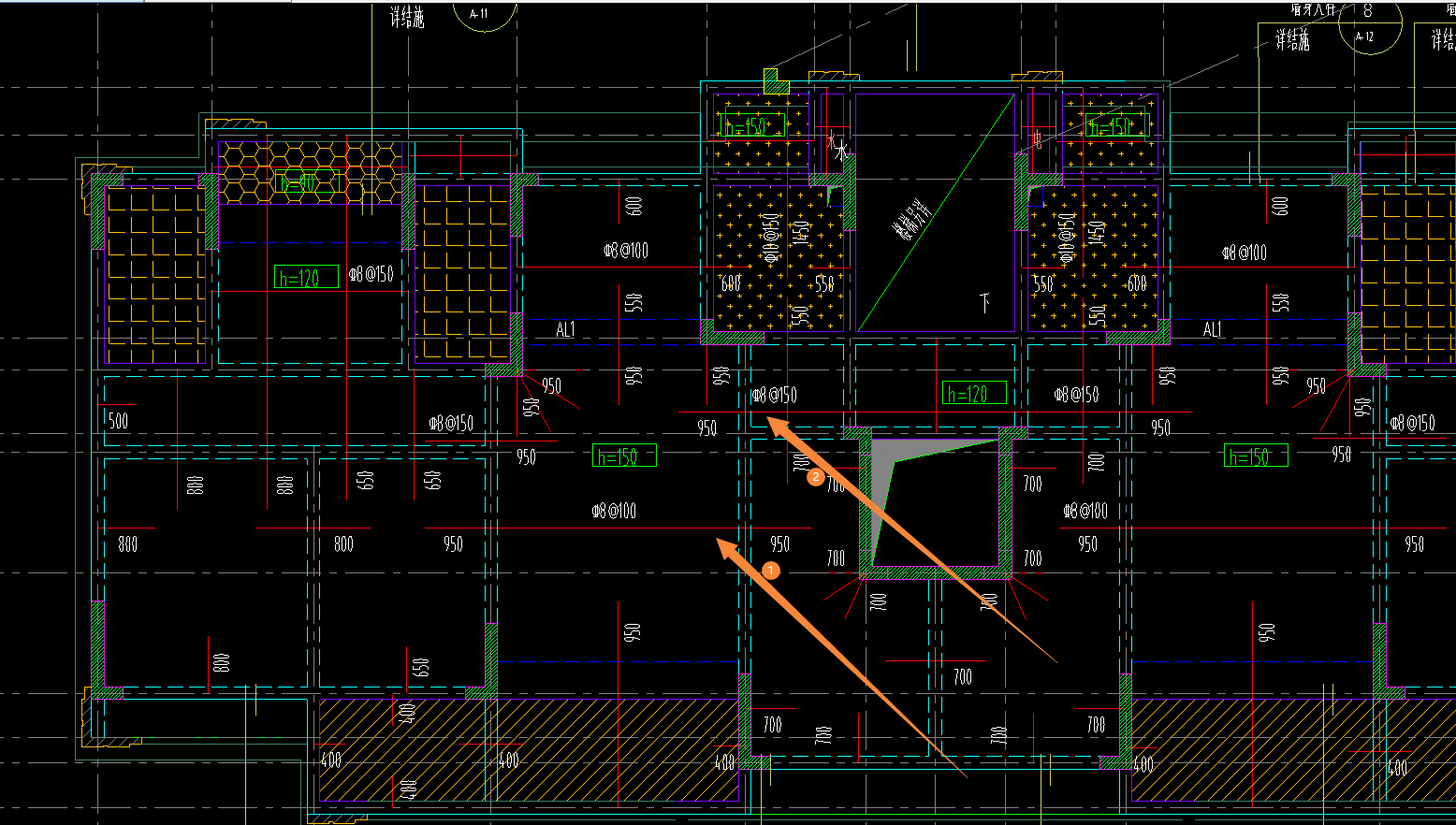Select the green diagonal line across the staircase

tap(936, 212)
